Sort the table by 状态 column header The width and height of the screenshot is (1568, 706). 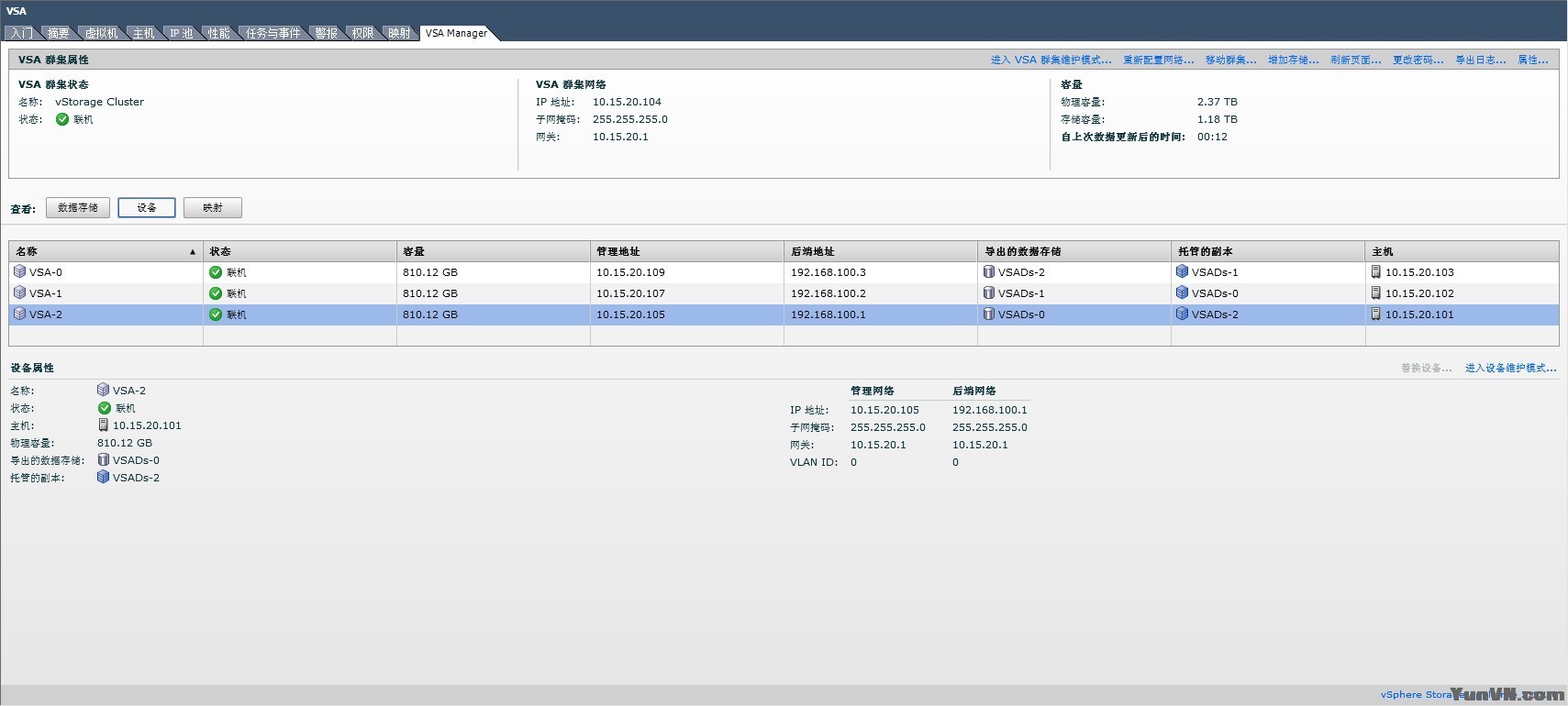click(300, 251)
